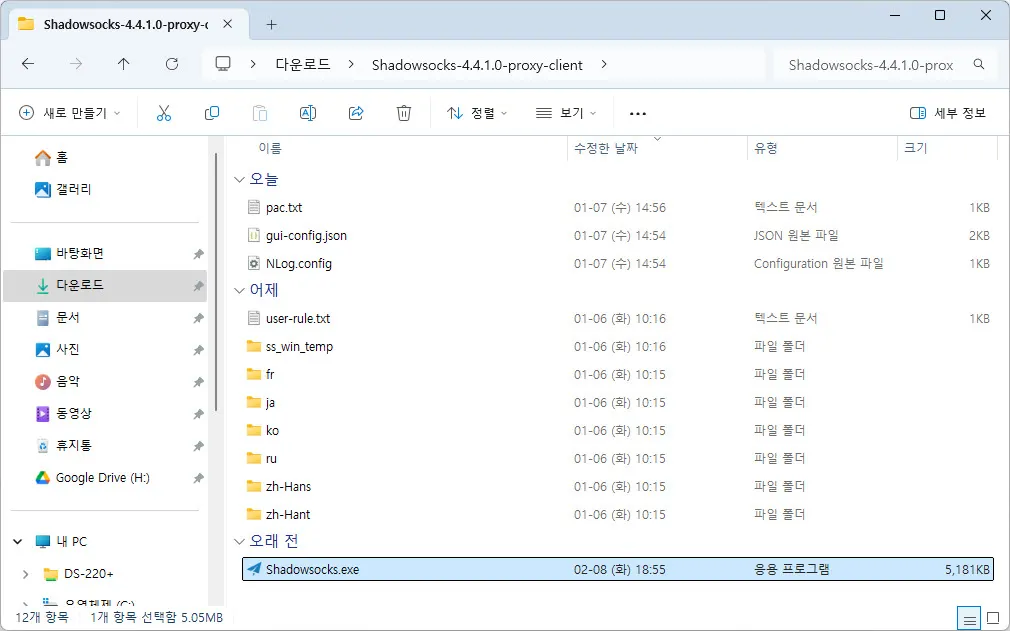Switch to details view icon in status bar
The height and width of the screenshot is (631, 1010).
pos(969,619)
